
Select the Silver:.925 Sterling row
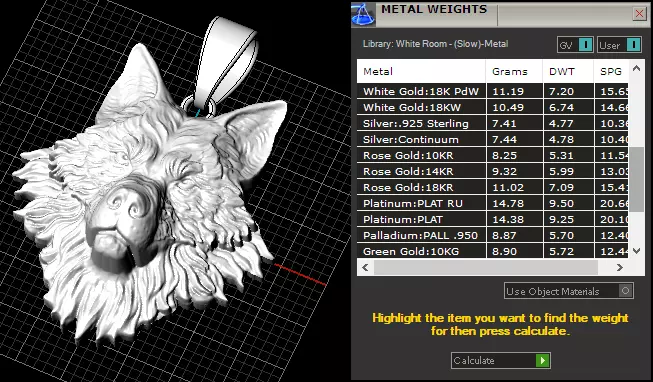point(493,123)
